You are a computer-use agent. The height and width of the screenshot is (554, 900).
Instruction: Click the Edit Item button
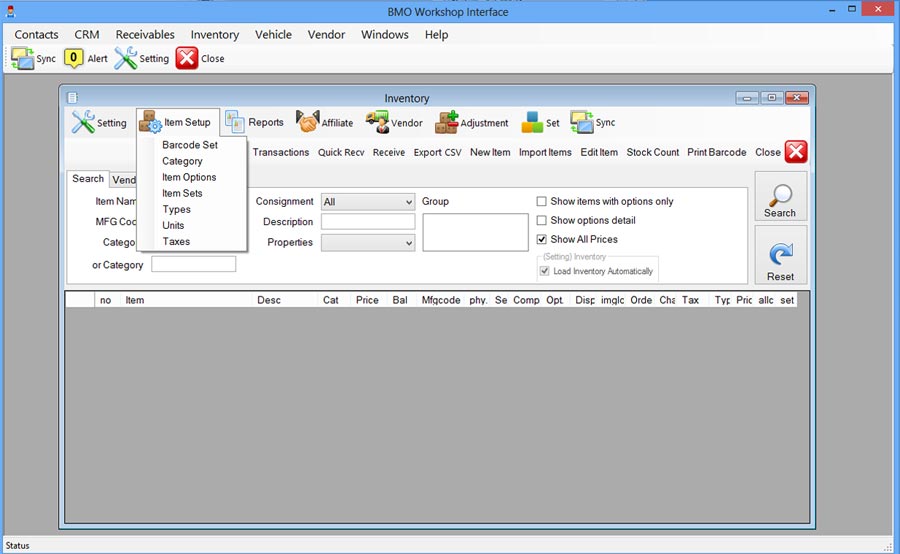pyautogui.click(x=599, y=152)
